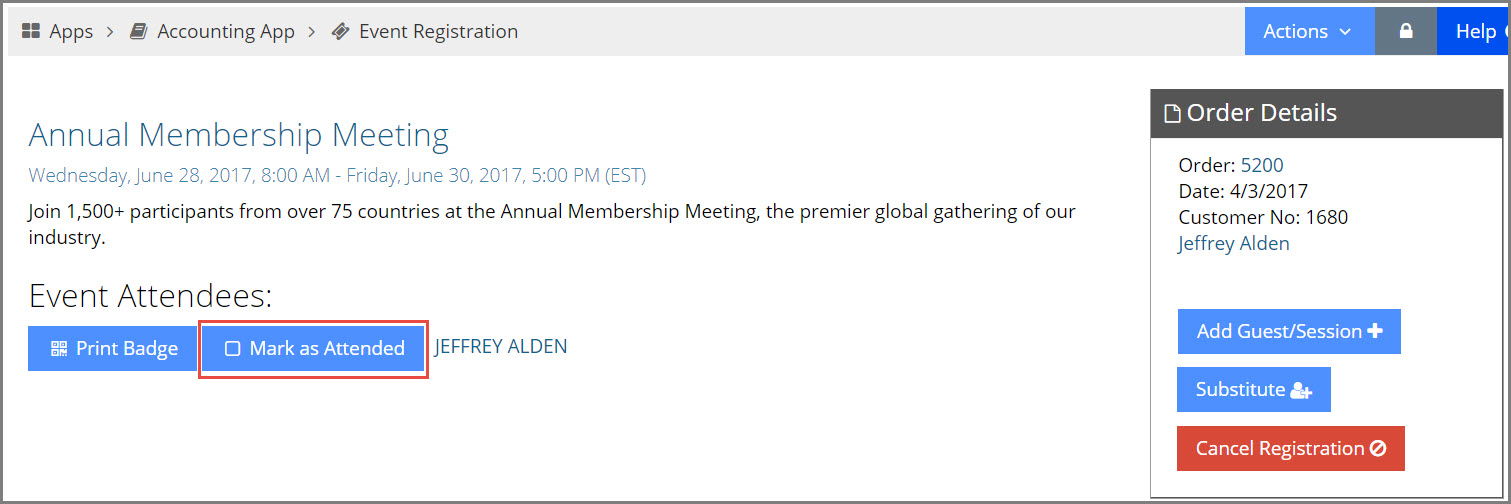Click the Apps grid icon in breadcrumb
1511x504 pixels.
point(31,32)
